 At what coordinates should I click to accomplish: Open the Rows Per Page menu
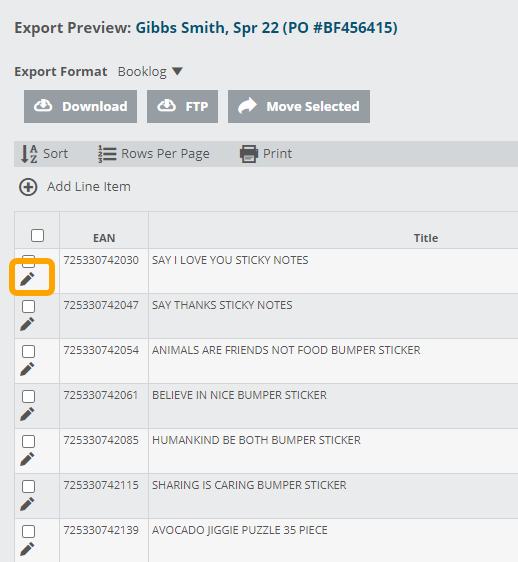(154, 154)
